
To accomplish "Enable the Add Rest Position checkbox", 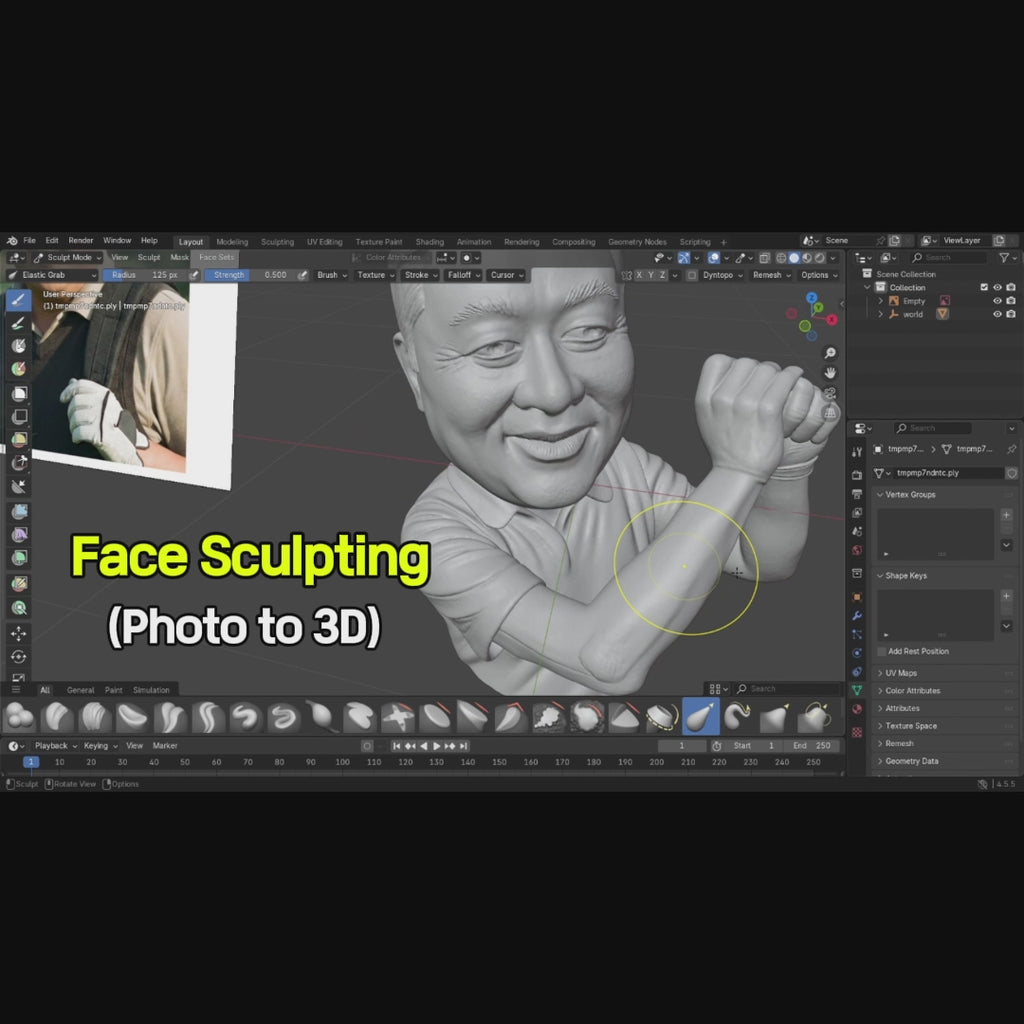I will (x=882, y=651).
